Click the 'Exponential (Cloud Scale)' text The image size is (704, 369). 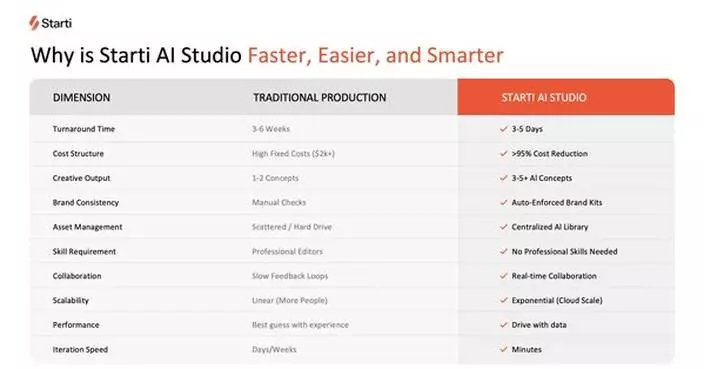[x=557, y=300]
